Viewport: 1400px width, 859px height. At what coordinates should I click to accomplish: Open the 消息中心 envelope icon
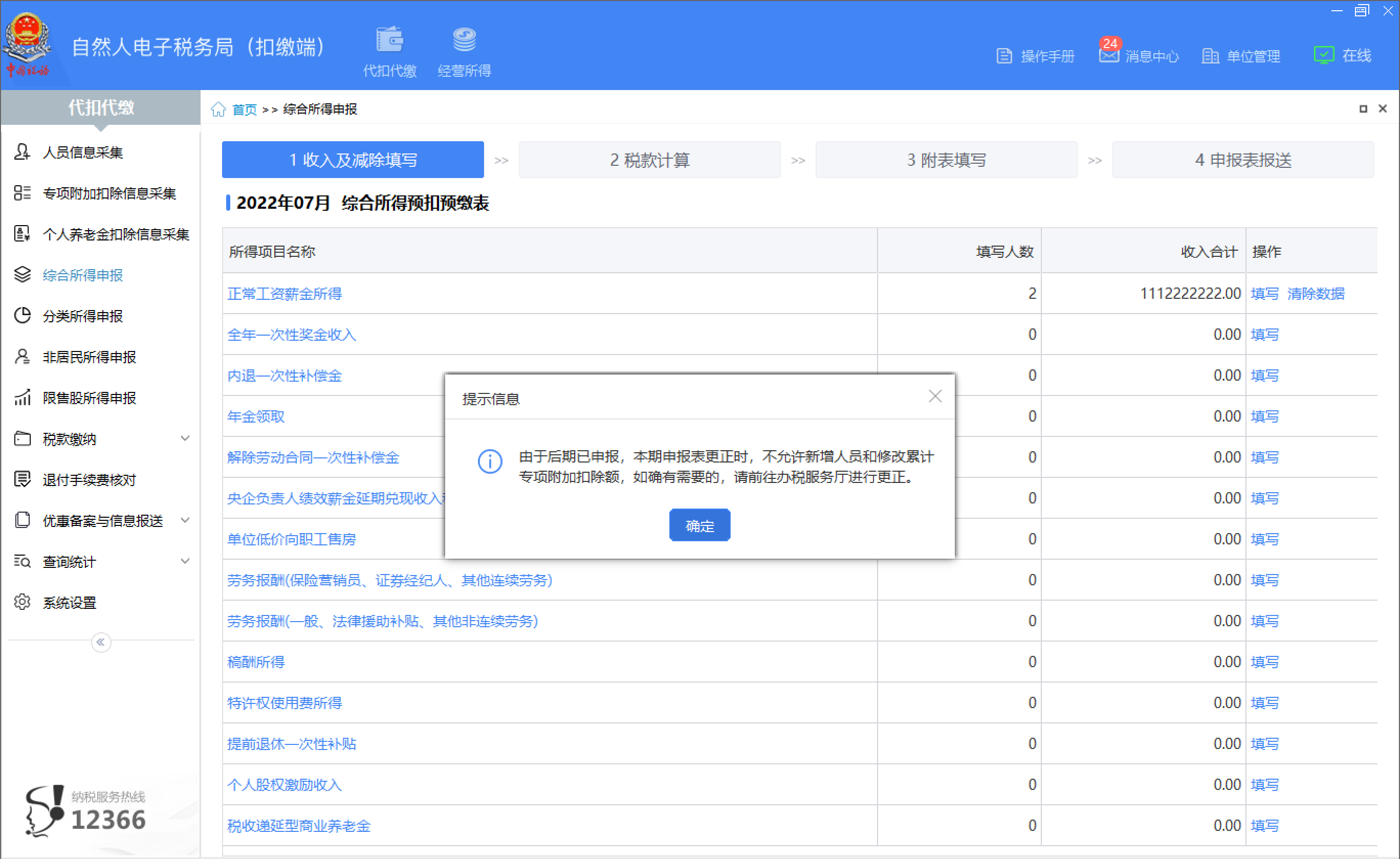tap(1108, 55)
